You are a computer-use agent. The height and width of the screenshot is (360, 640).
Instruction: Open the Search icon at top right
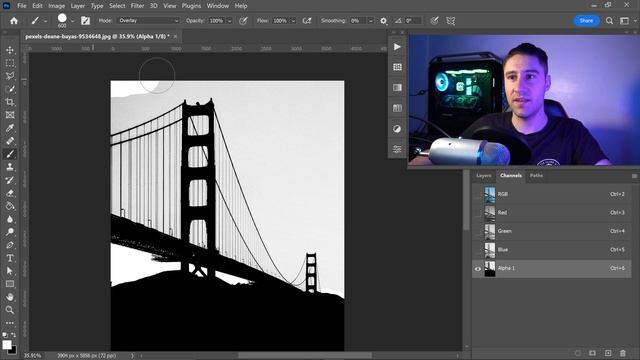pos(609,21)
